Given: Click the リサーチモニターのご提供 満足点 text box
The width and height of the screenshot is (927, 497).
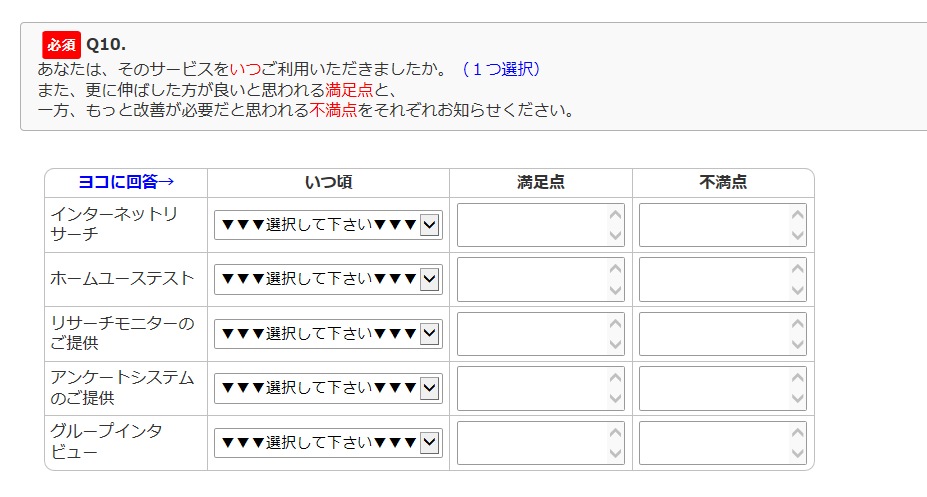Looking at the screenshot, I should pyautogui.click(x=532, y=333).
